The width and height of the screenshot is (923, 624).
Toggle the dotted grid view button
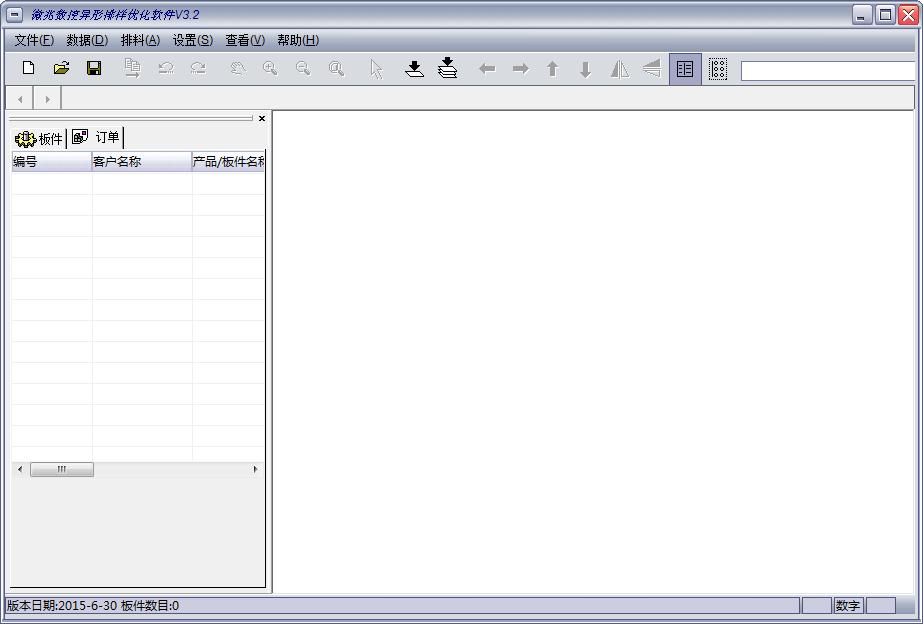pos(718,69)
